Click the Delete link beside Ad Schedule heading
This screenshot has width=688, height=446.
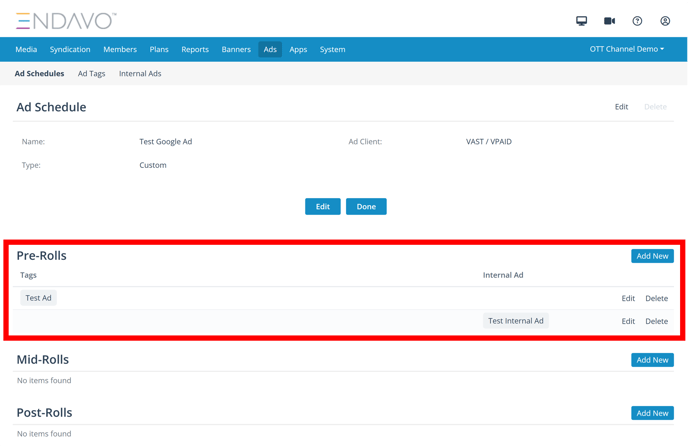coord(655,107)
